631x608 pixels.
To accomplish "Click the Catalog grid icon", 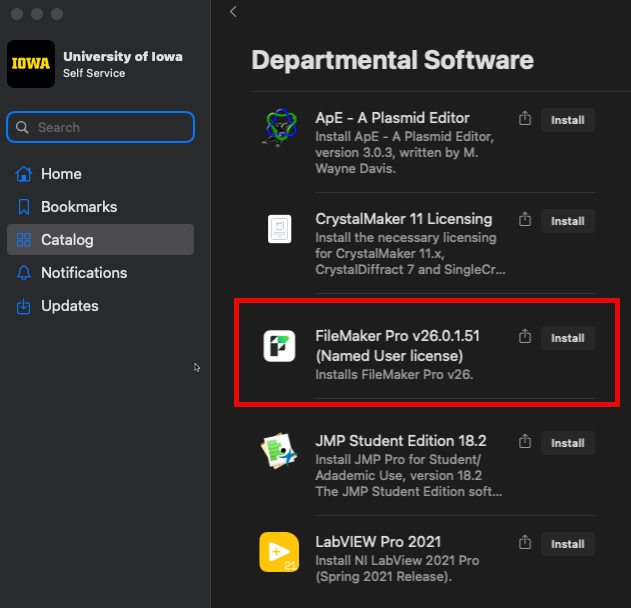I will click(x=24, y=240).
